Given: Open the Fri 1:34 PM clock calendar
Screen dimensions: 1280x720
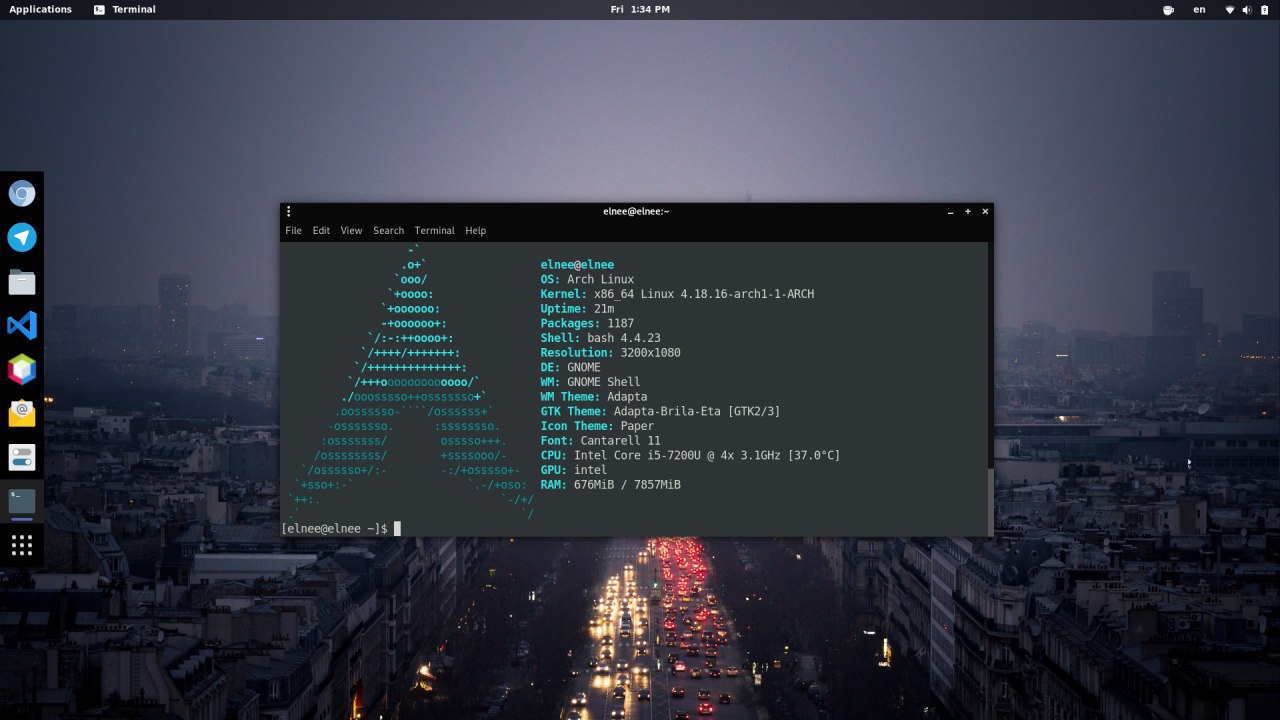Looking at the screenshot, I should 640,9.
